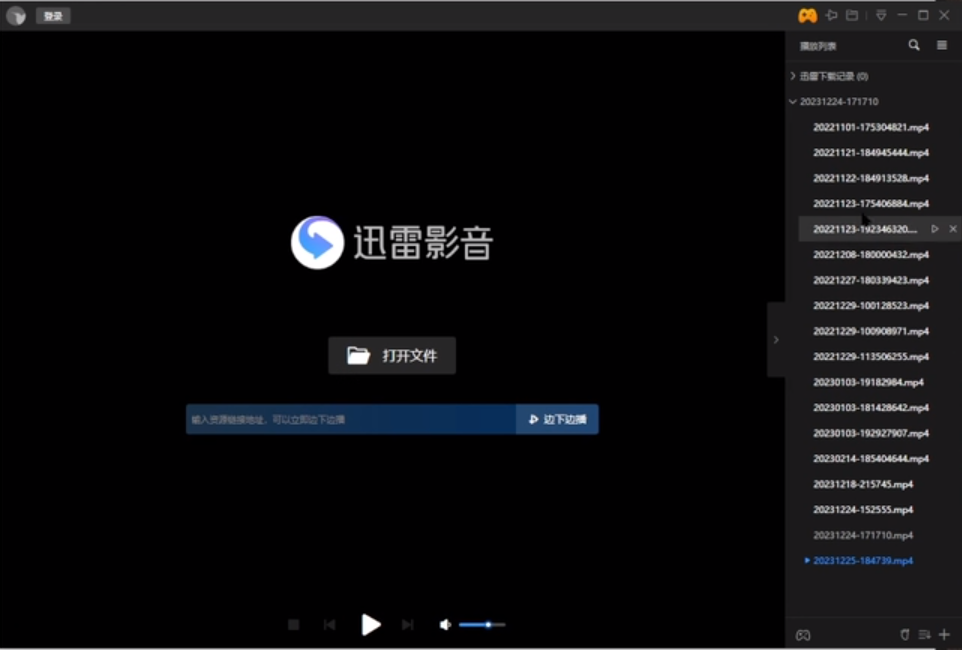Collapse playlist panel with side arrow handle
Viewport: 962px width, 650px height.
[x=776, y=339]
